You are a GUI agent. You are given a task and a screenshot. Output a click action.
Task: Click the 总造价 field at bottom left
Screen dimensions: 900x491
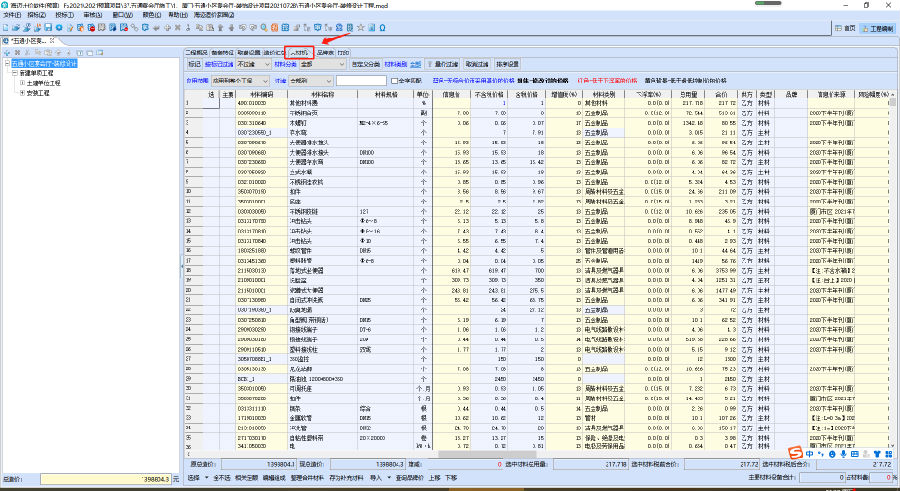(x=106, y=479)
